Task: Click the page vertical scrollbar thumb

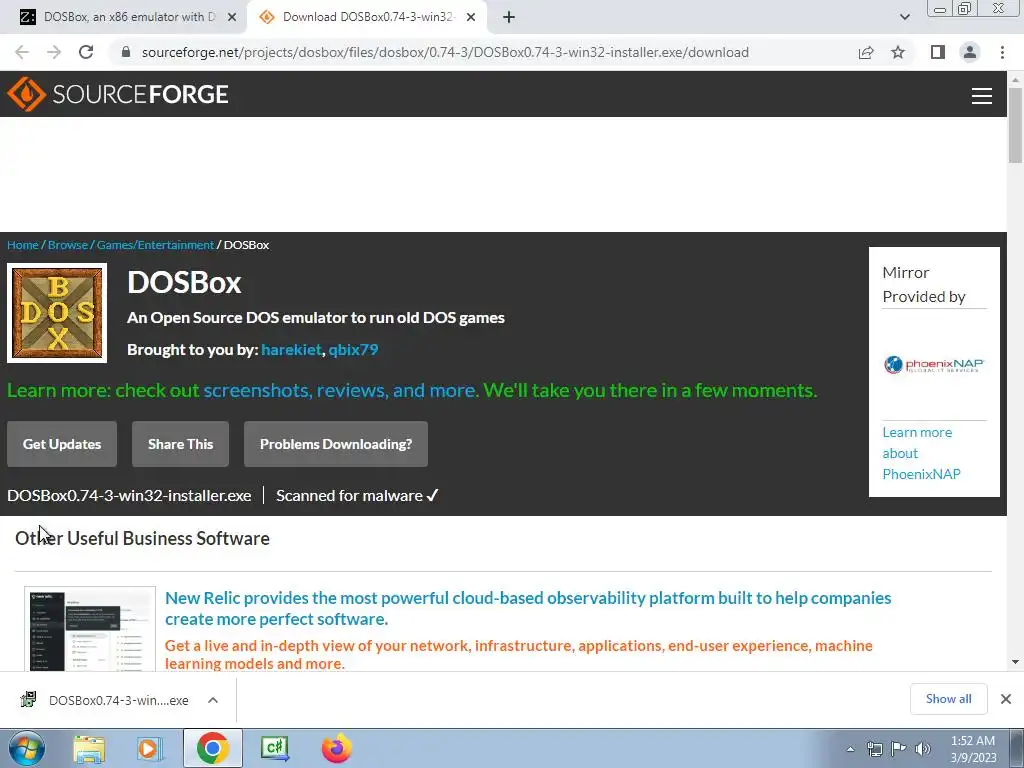Action: click(1015, 124)
